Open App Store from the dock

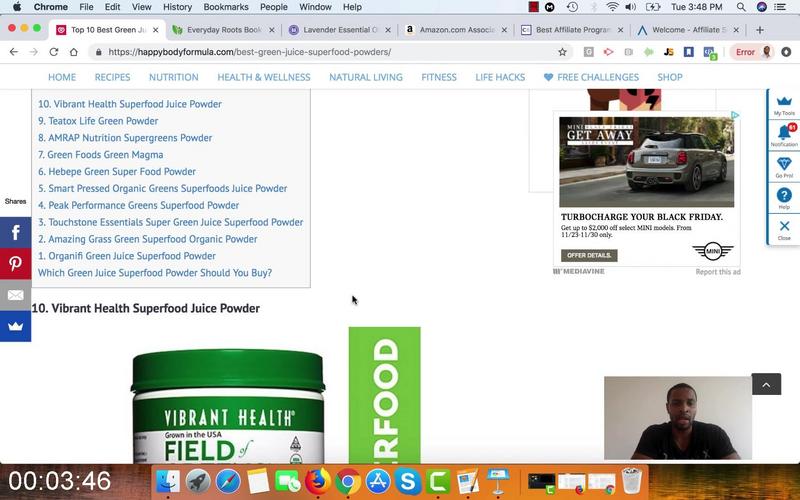coord(378,481)
